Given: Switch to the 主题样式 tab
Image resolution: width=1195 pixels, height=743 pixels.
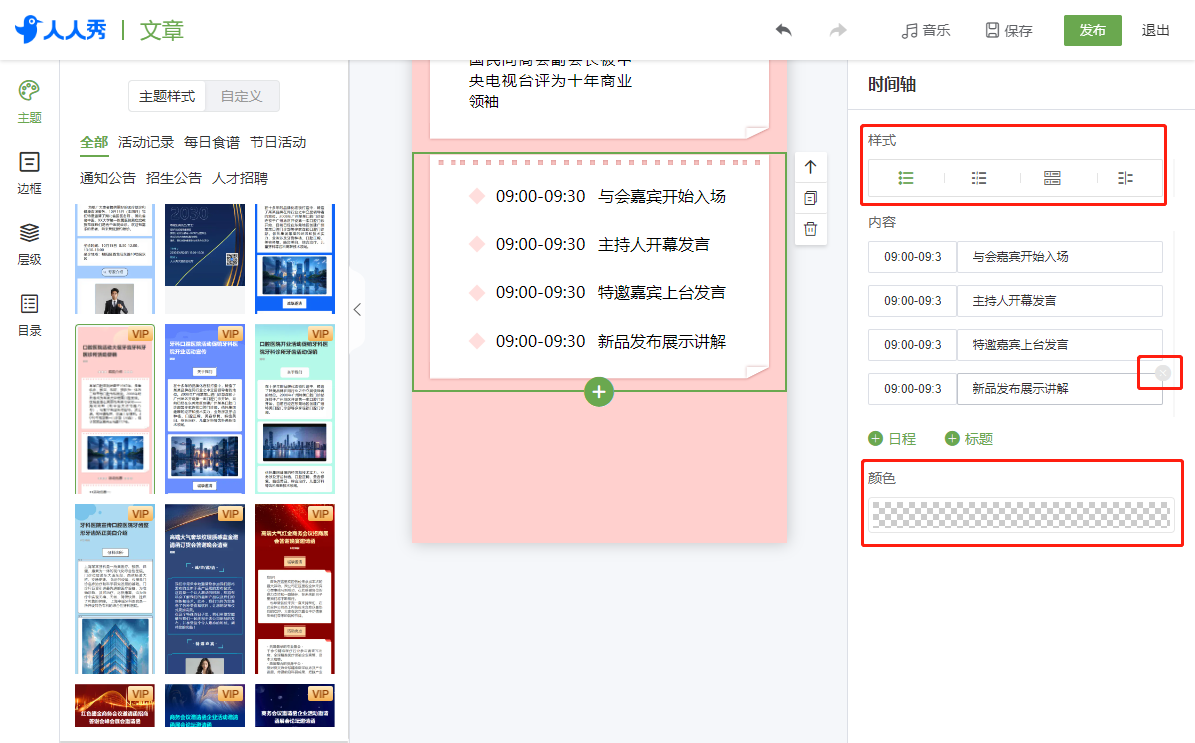Looking at the screenshot, I should 167,96.
